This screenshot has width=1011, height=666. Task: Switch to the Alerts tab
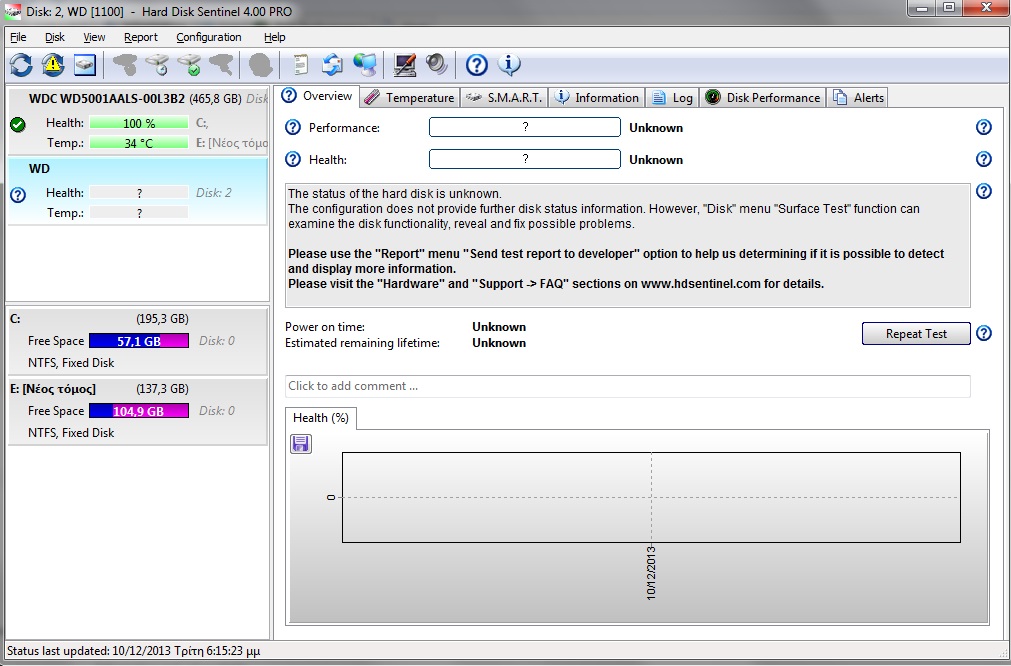[858, 97]
